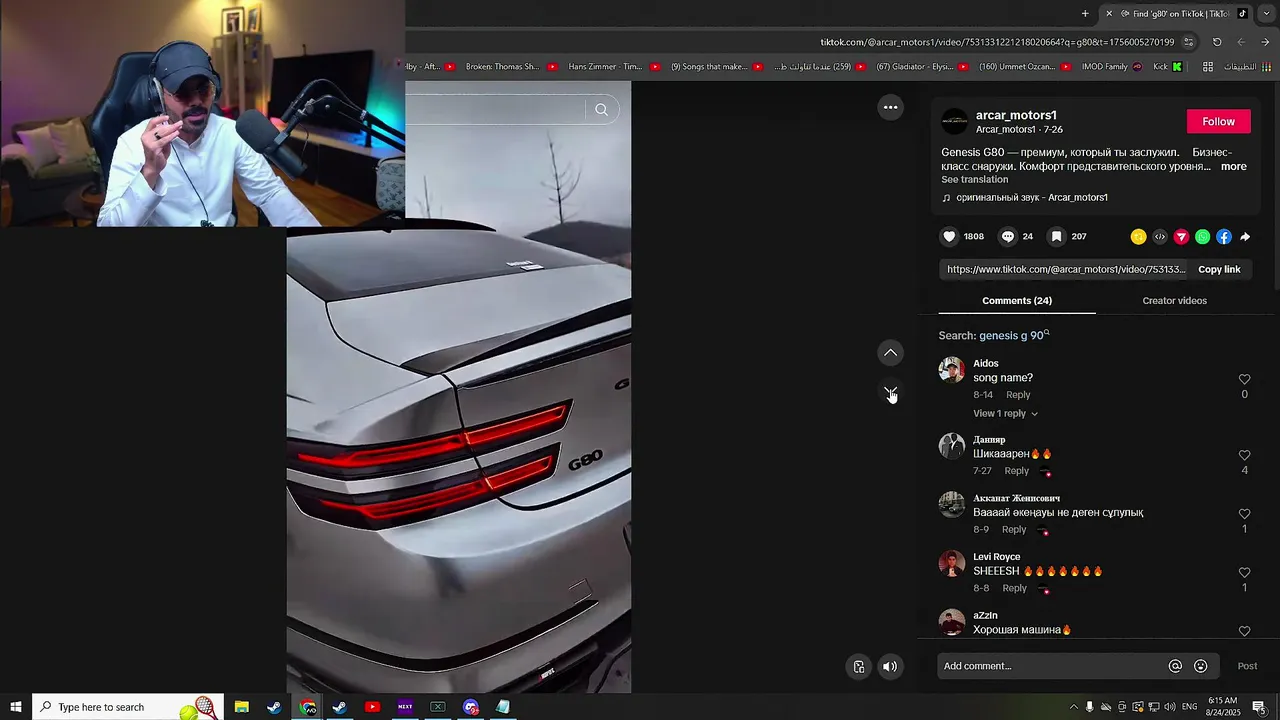Open the Windows Start menu
The image size is (1280, 720).
[16, 707]
